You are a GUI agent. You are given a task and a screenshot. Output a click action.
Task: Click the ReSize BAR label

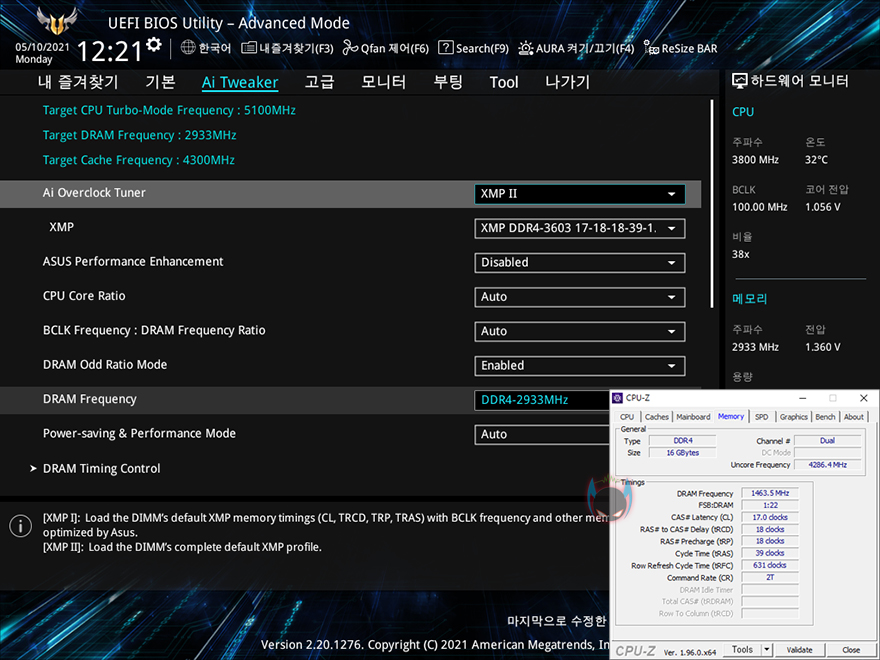coord(689,48)
